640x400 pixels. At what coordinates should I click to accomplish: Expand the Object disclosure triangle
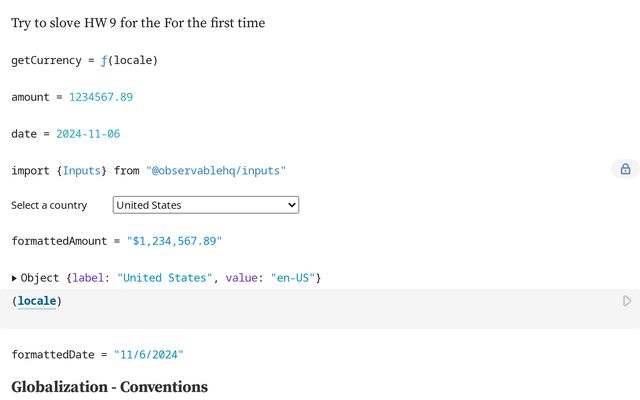15,277
